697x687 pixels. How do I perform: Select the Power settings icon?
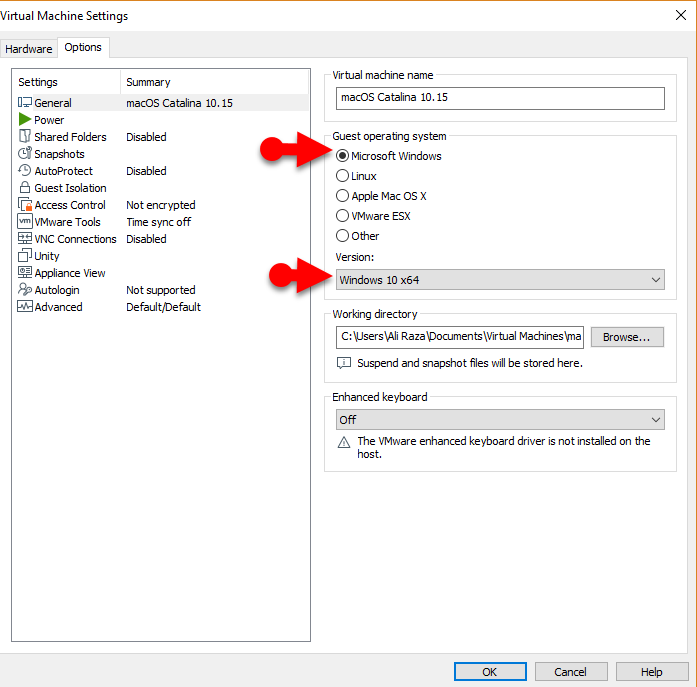click(25, 120)
